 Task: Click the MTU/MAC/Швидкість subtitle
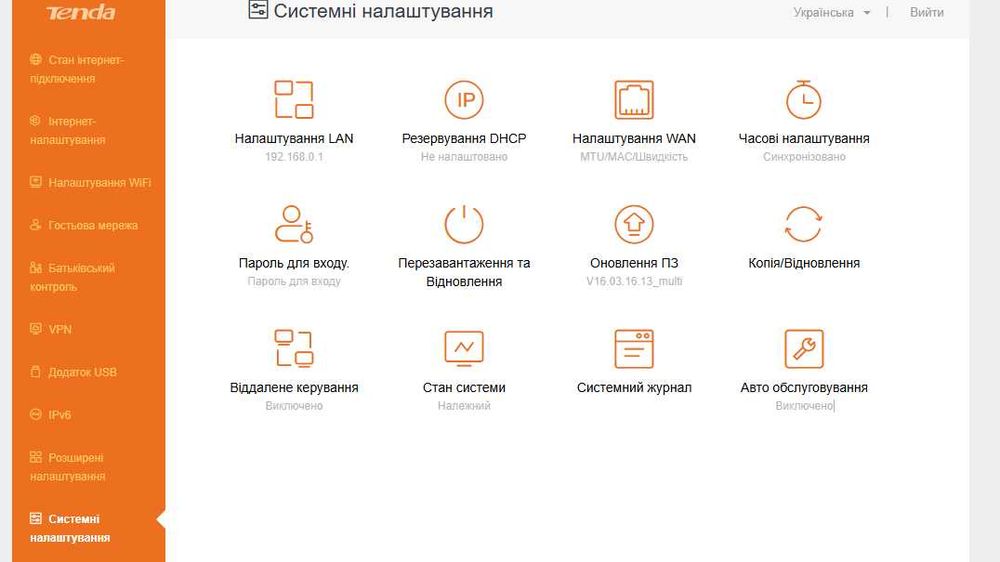634,157
